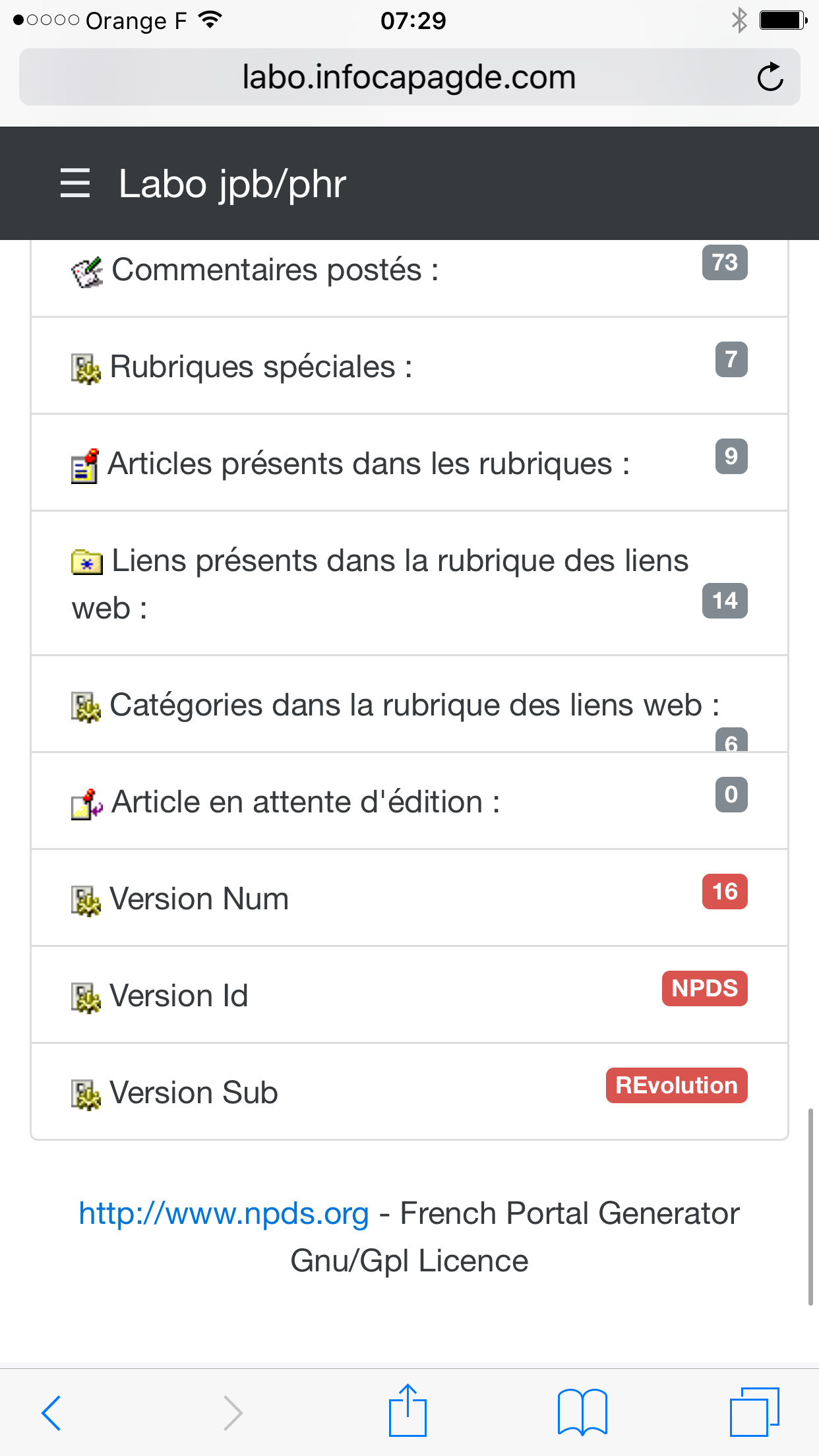Reload the page with the refresh icon

[770, 77]
